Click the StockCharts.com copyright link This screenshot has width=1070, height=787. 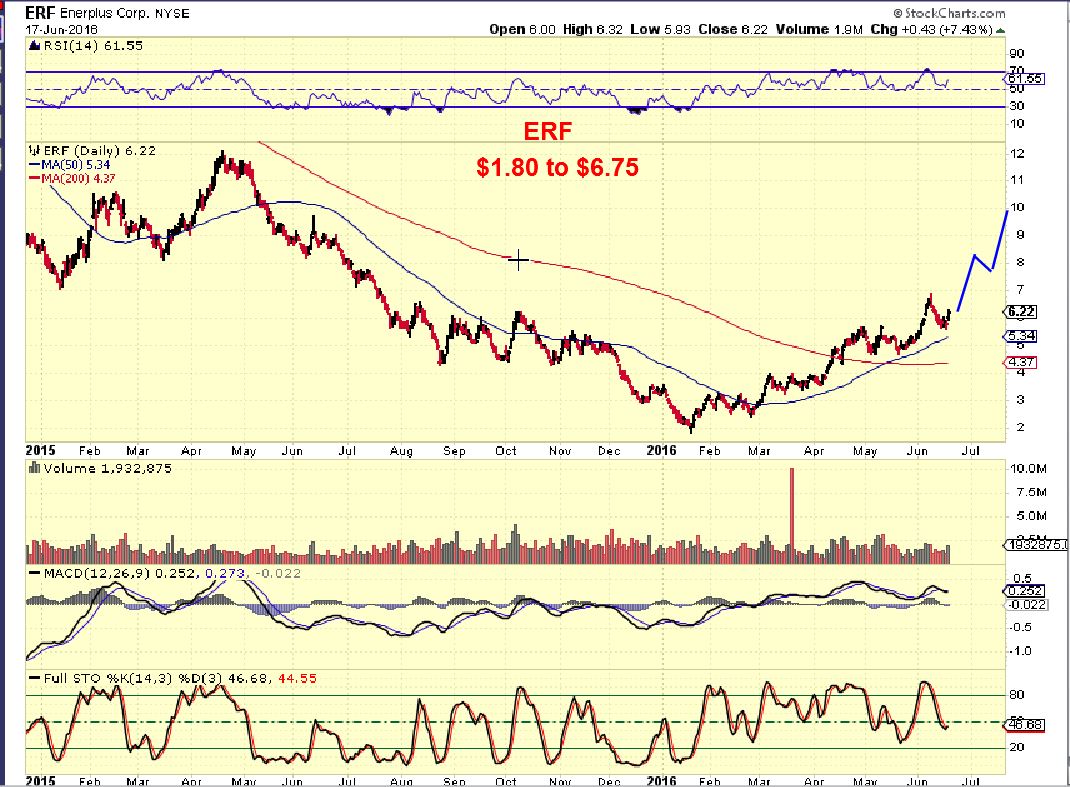coord(949,13)
